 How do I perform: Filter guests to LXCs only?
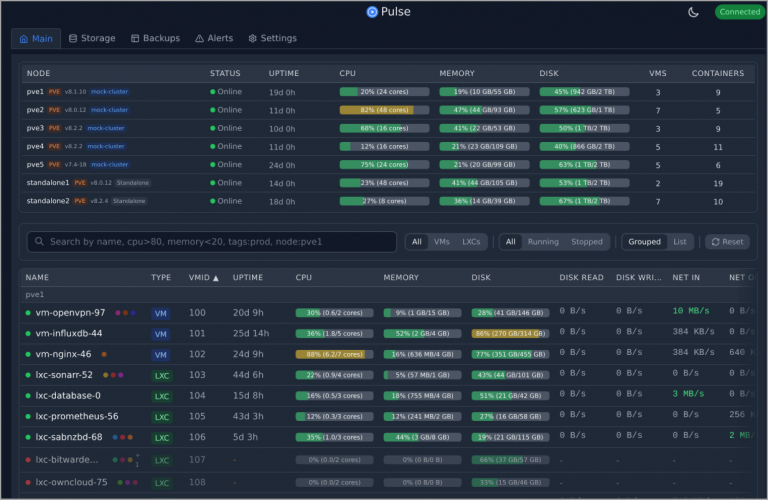click(471, 241)
